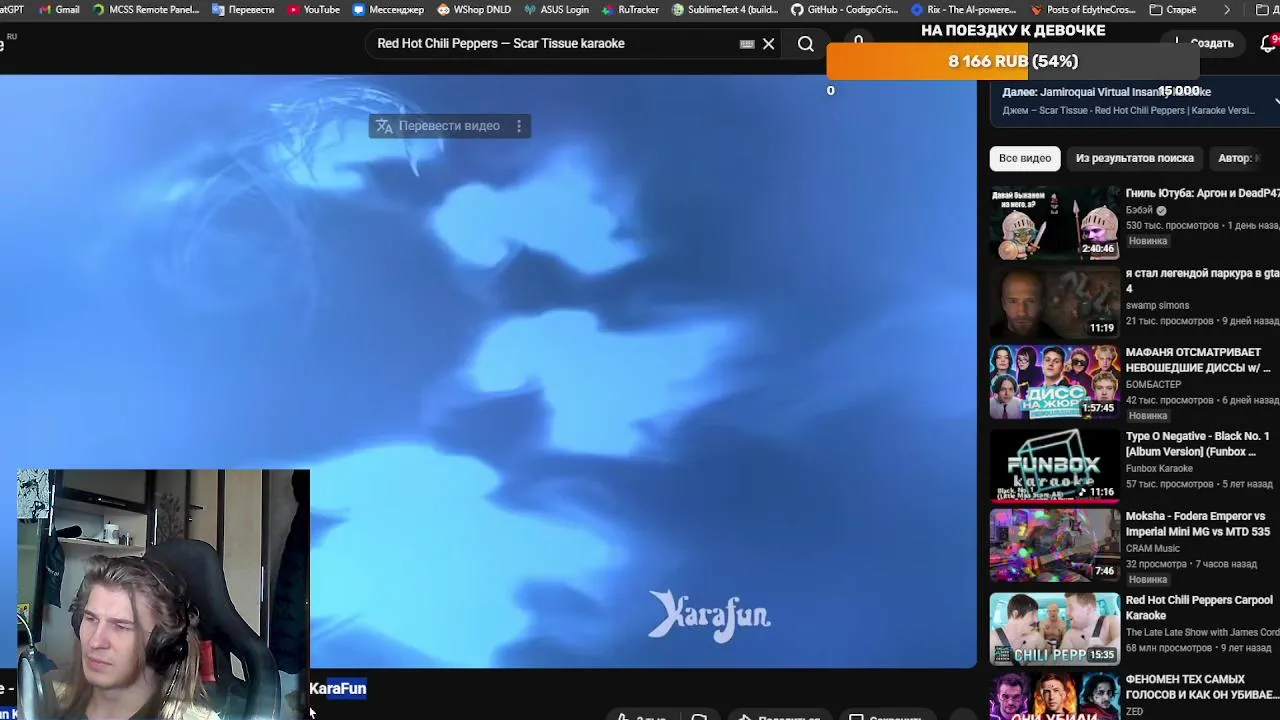Viewport: 1280px width, 720px height.
Task: Open the RuTracker bookmark
Action: [630, 9]
